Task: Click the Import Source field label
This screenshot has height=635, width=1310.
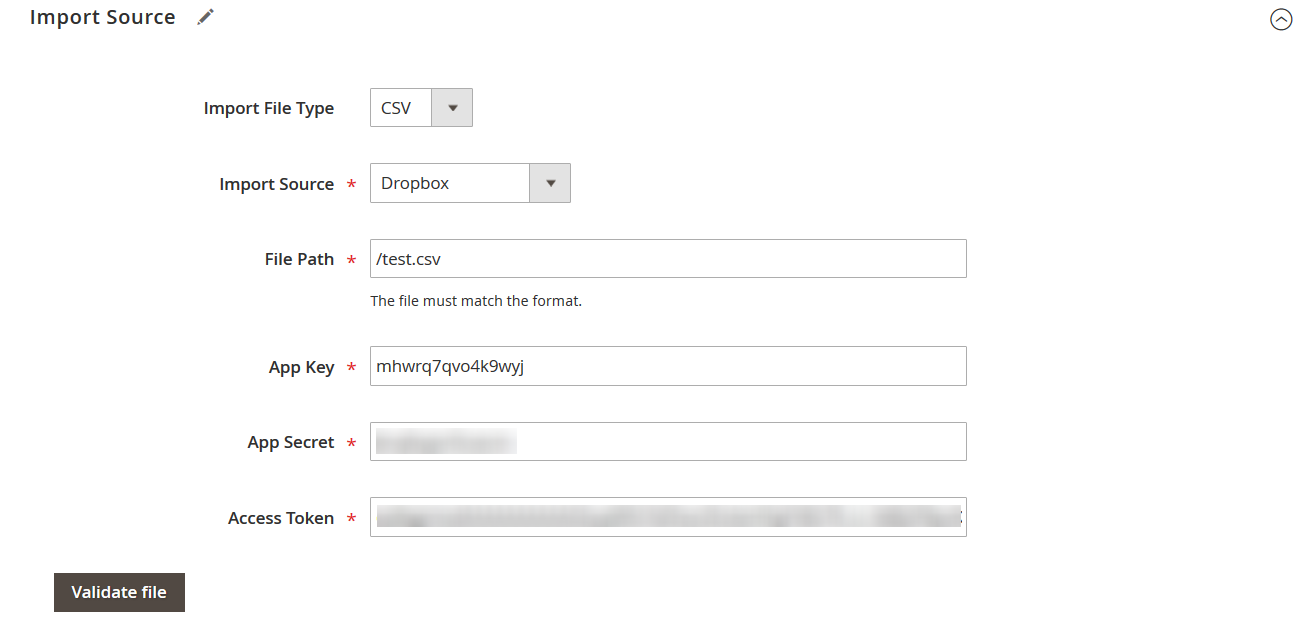Action: click(277, 184)
